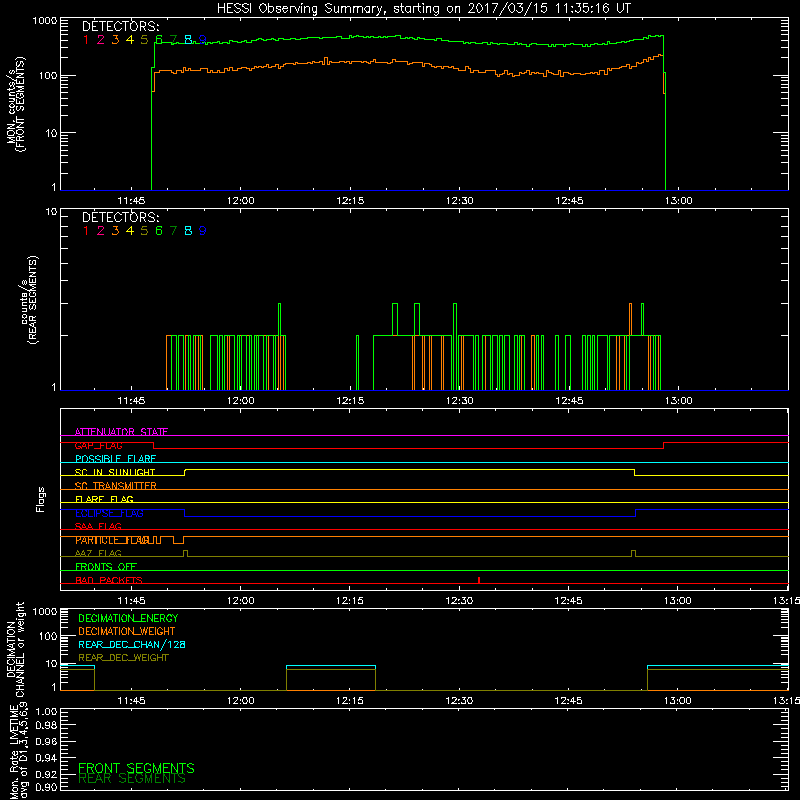Click cyan detector 8 in rear segments legend
The height and width of the screenshot is (800, 800).
188,231
